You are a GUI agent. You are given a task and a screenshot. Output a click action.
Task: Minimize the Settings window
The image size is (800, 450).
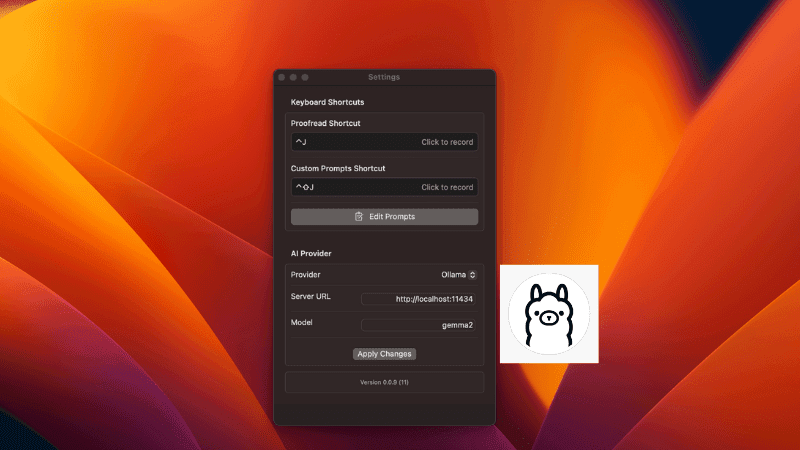tap(293, 77)
